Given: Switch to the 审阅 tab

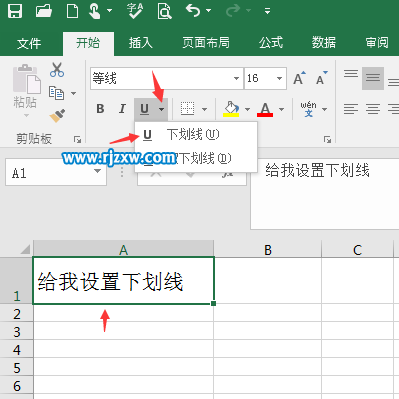Looking at the screenshot, I should tap(377, 43).
